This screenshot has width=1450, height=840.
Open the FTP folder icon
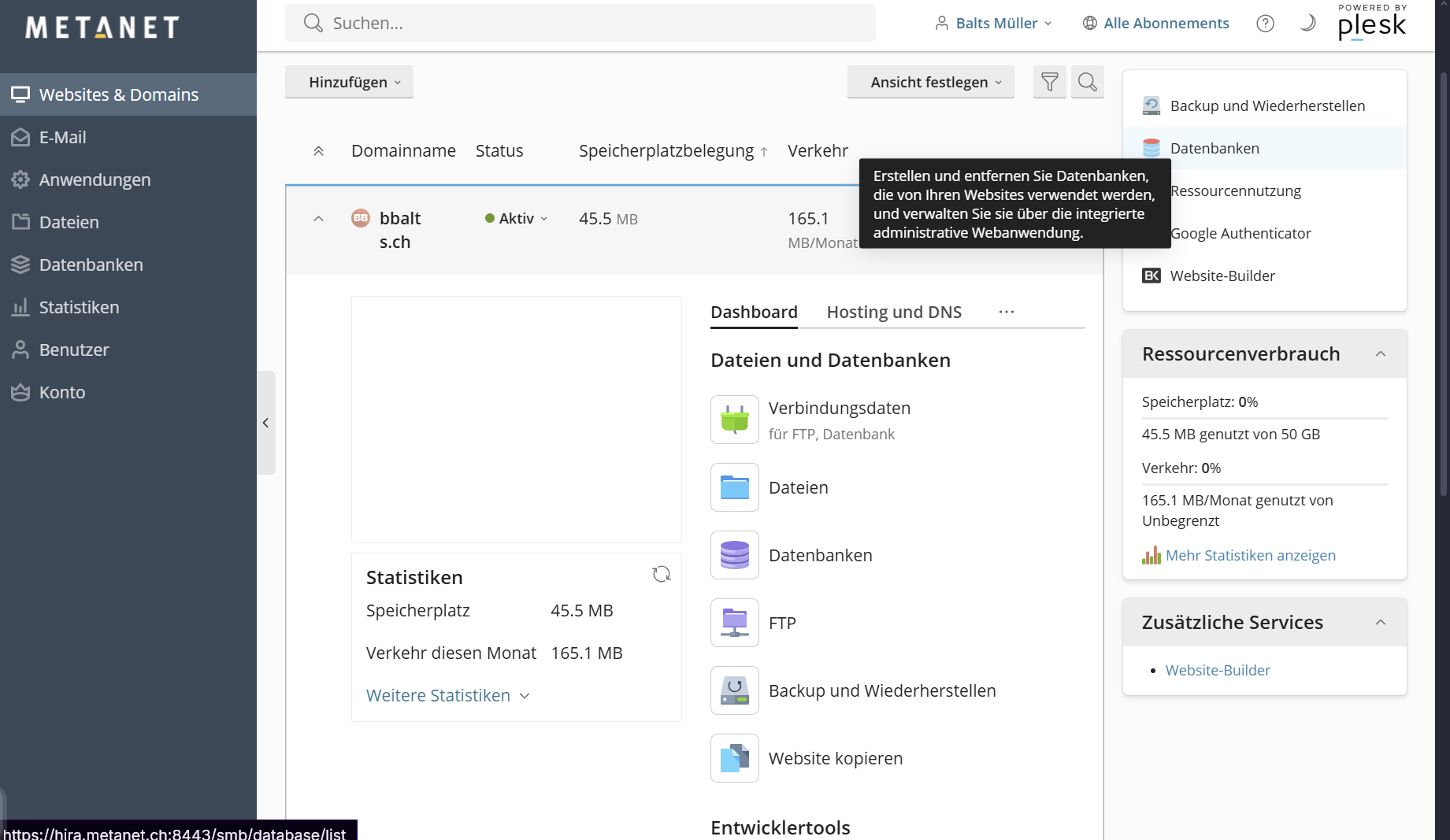[x=734, y=623]
